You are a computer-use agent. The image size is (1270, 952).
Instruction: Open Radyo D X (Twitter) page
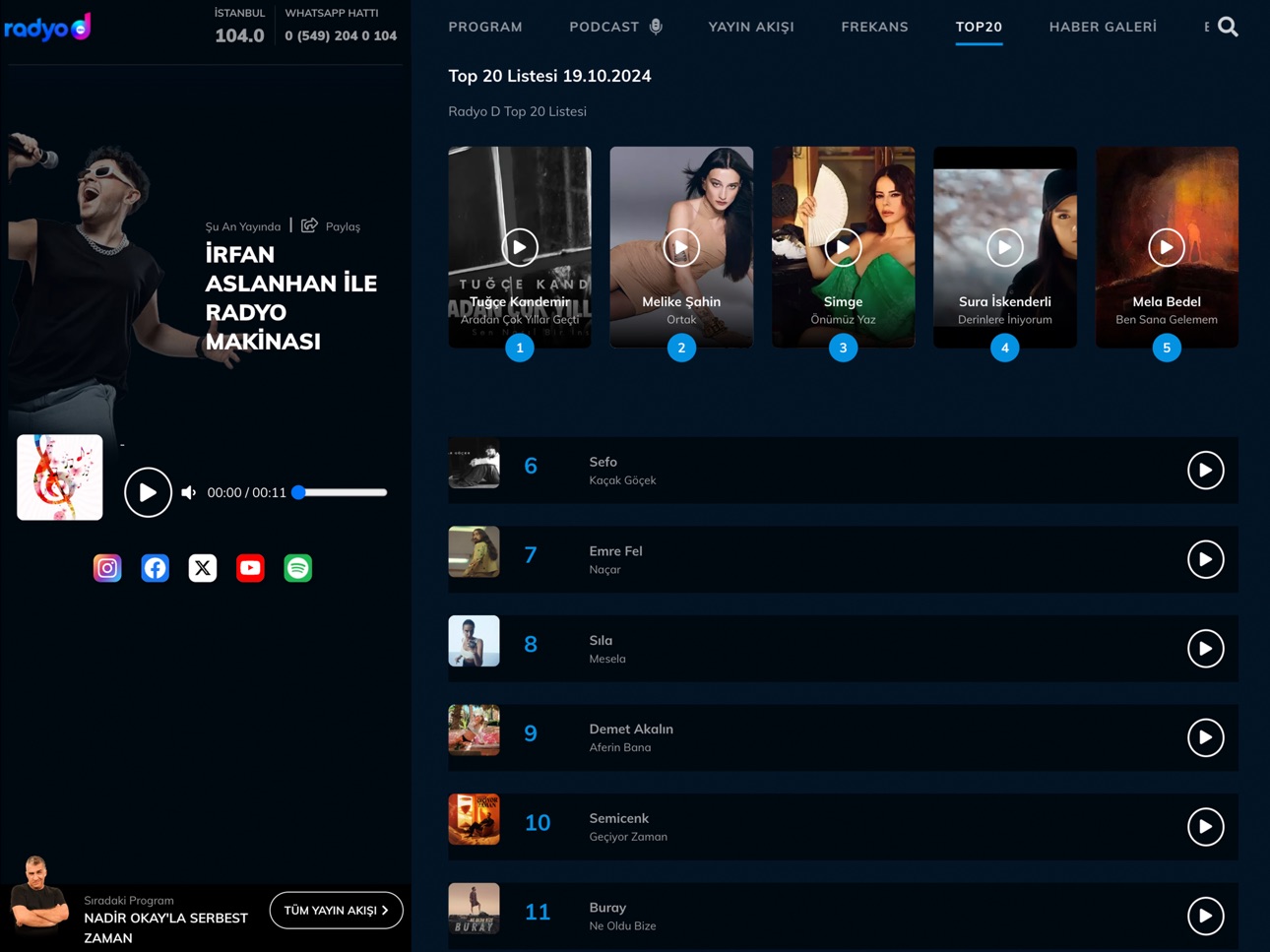[x=203, y=568]
